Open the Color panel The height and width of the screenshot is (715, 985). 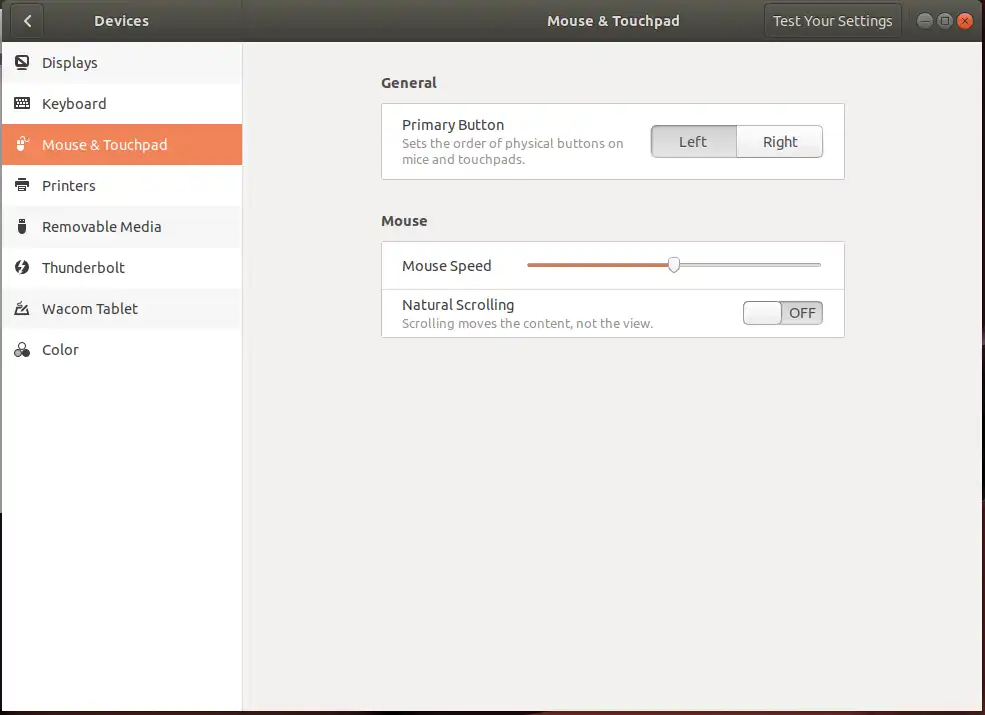122,349
